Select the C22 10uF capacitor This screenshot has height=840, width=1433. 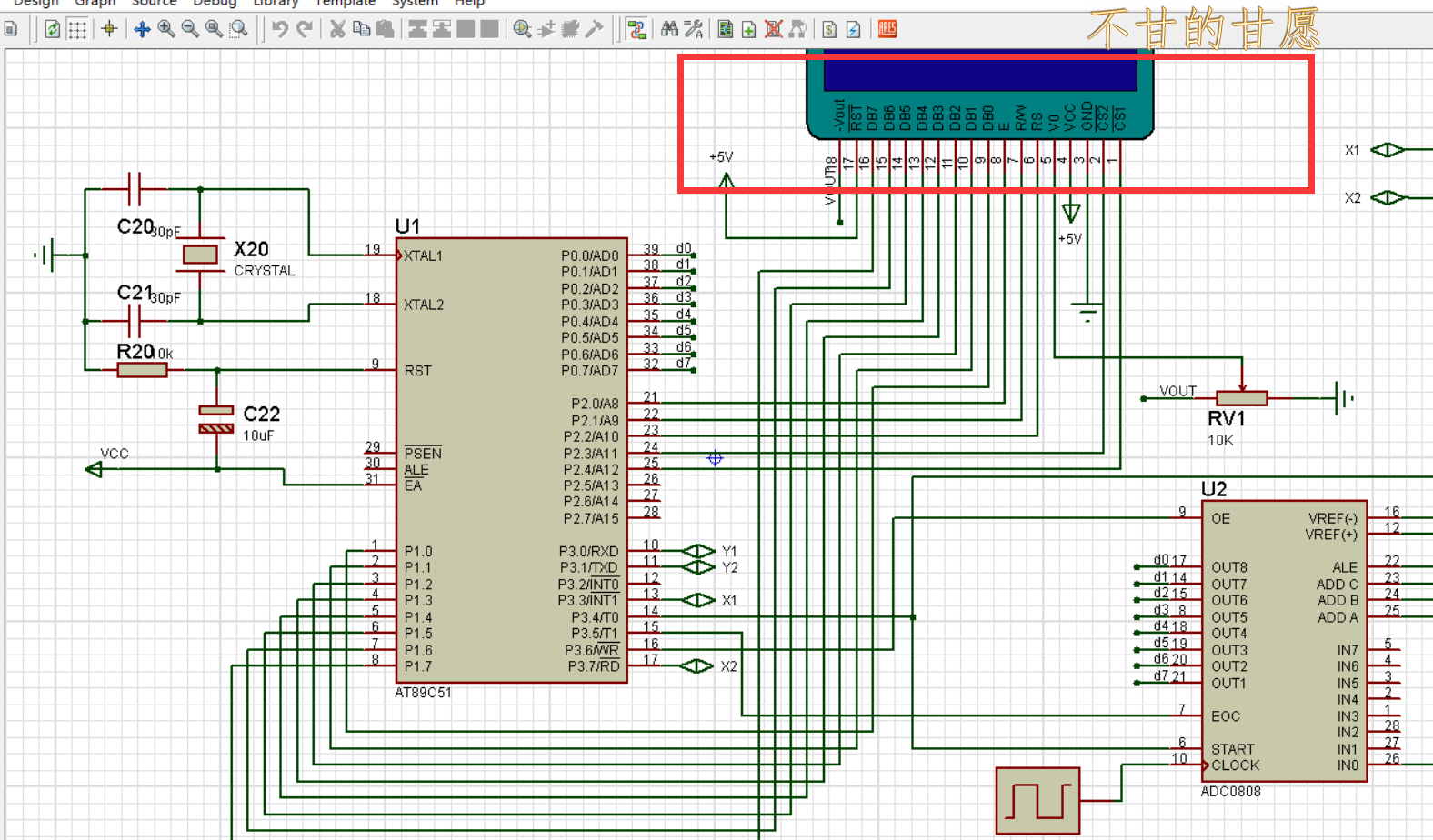[x=216, y=420]
